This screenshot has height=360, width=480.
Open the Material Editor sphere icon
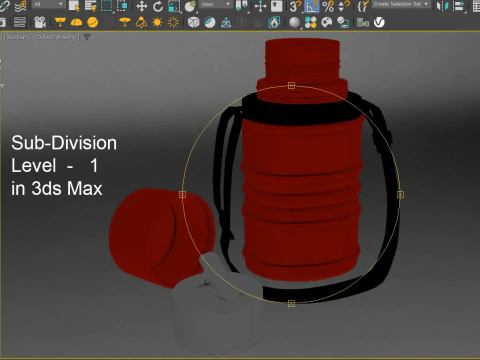click(294, 22)
